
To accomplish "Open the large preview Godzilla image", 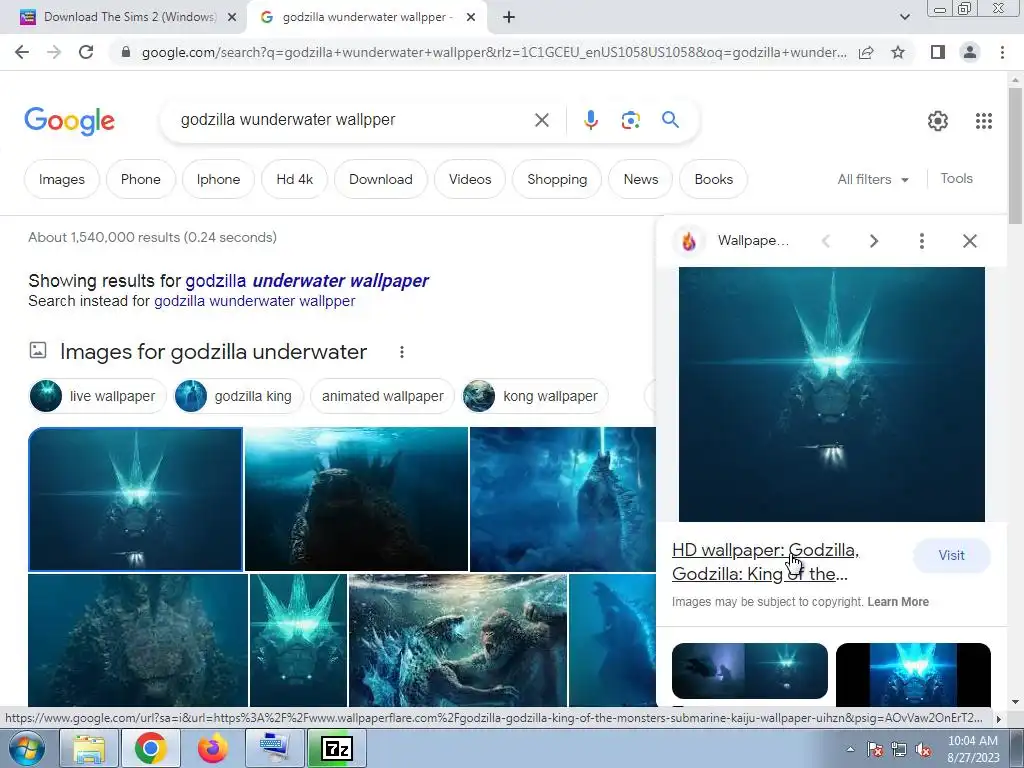I will click(831, 394).
